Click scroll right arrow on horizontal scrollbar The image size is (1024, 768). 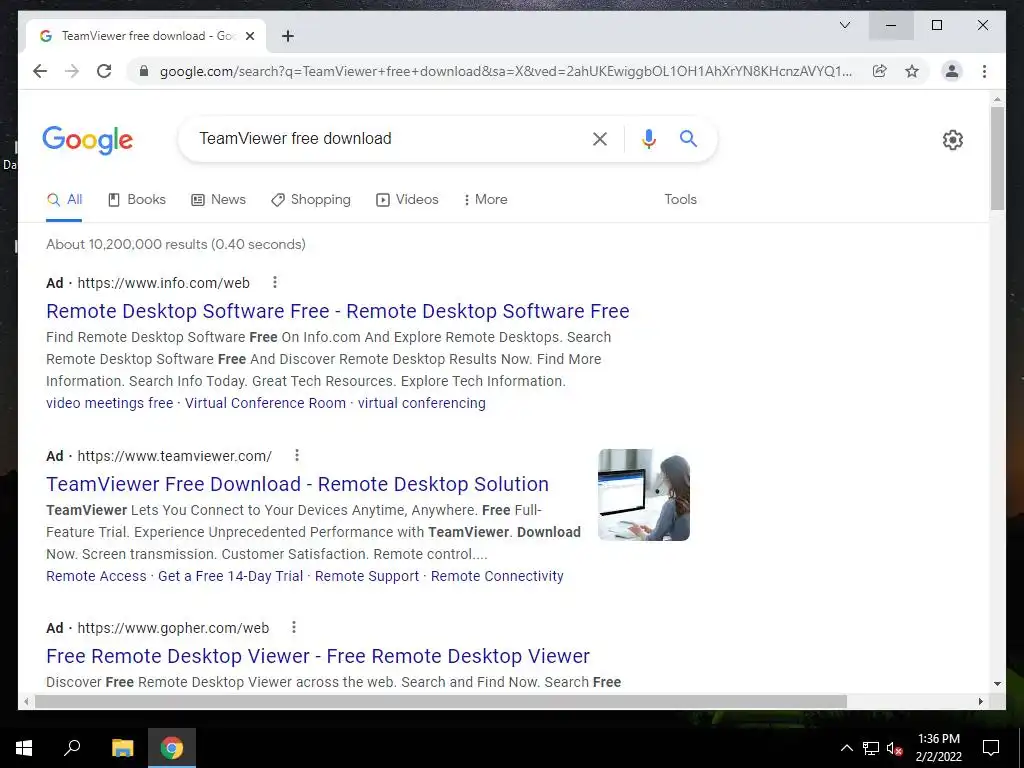(x=980, y=701)
